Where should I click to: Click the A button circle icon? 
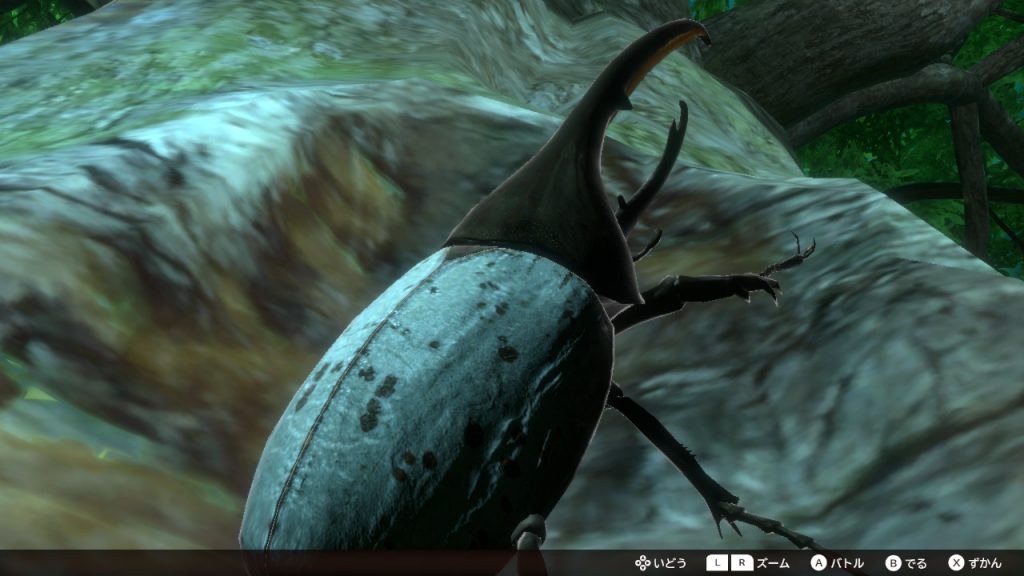819,563
